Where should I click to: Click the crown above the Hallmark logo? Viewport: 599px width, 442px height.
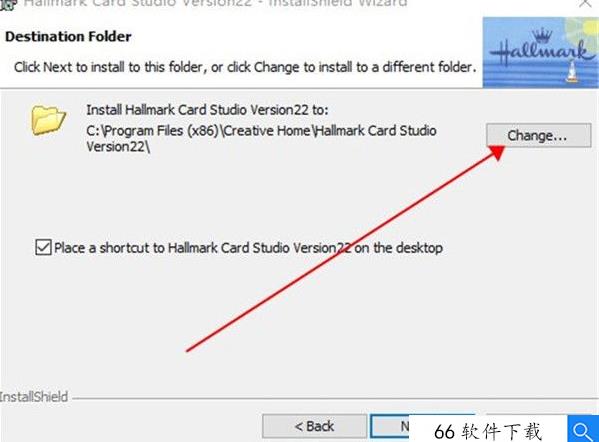[542, 36]
